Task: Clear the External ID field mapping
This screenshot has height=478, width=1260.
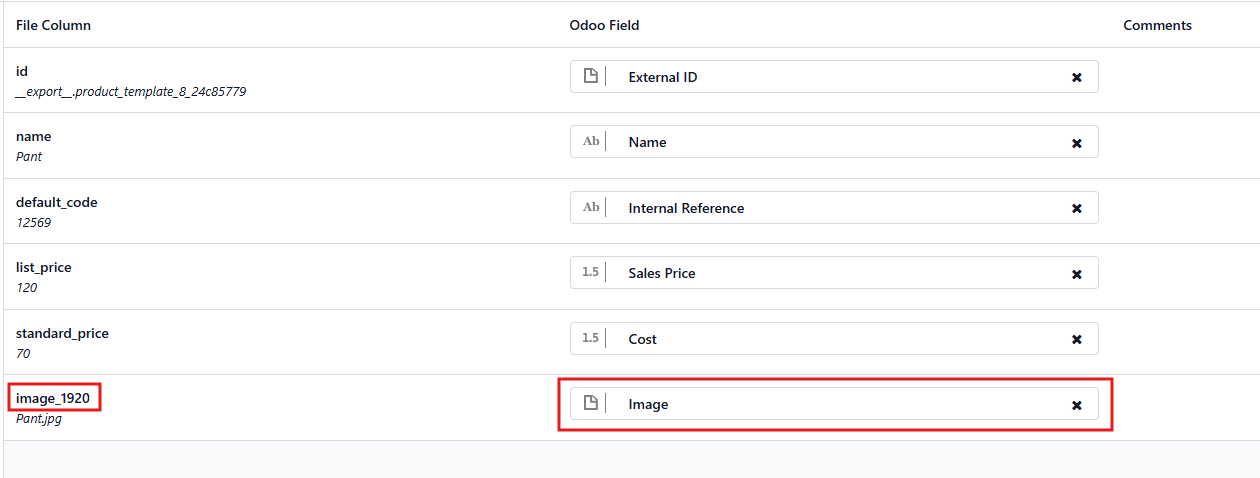Action: click(x=1076, y=77)
